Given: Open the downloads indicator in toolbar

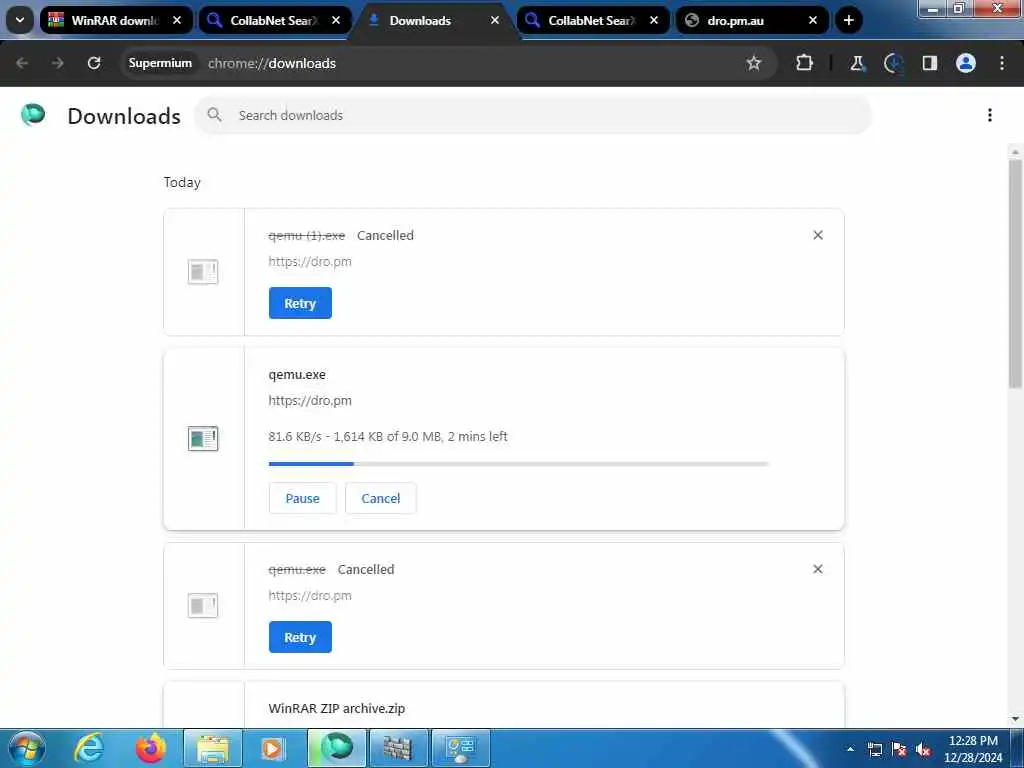Looking at the screenshot, I should point(893,63).
